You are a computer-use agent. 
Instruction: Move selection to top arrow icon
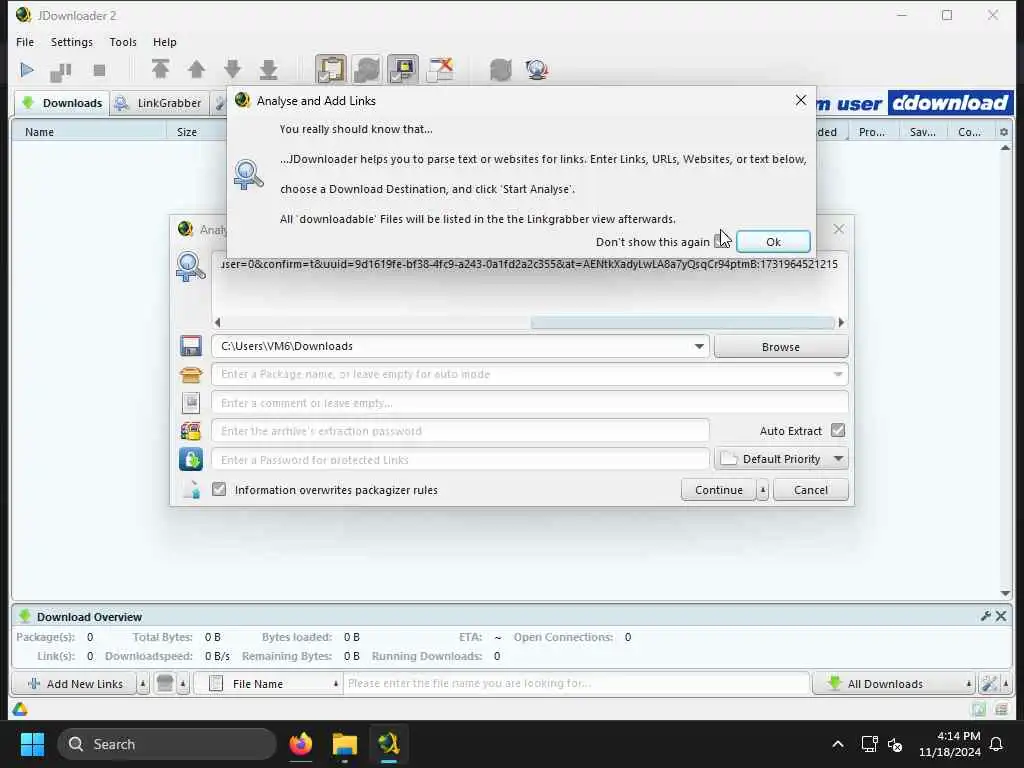(x=161, y=69)
